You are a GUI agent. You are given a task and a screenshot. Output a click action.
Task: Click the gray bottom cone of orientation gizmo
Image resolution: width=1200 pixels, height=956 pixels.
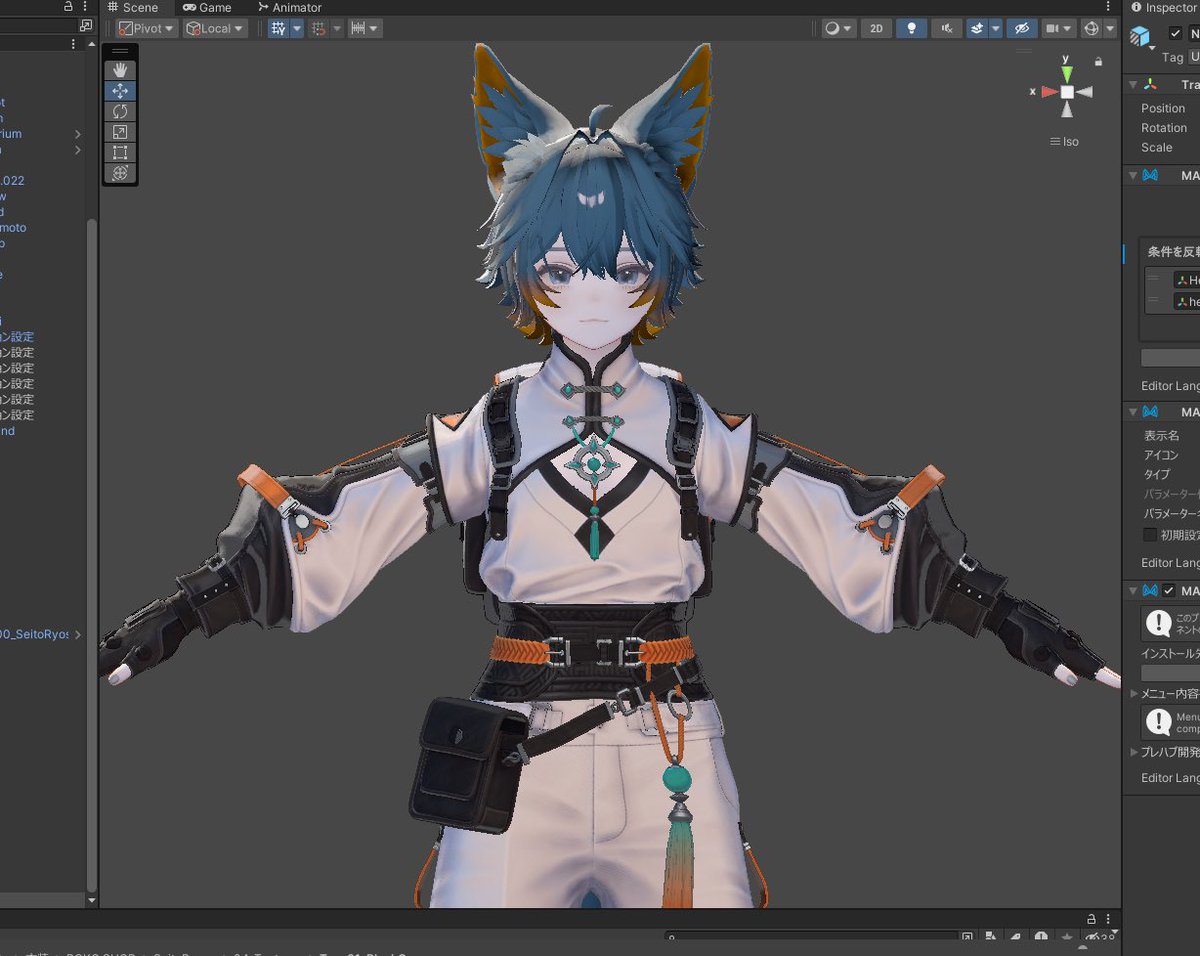pyautogui.click(x=1067, y=110)
